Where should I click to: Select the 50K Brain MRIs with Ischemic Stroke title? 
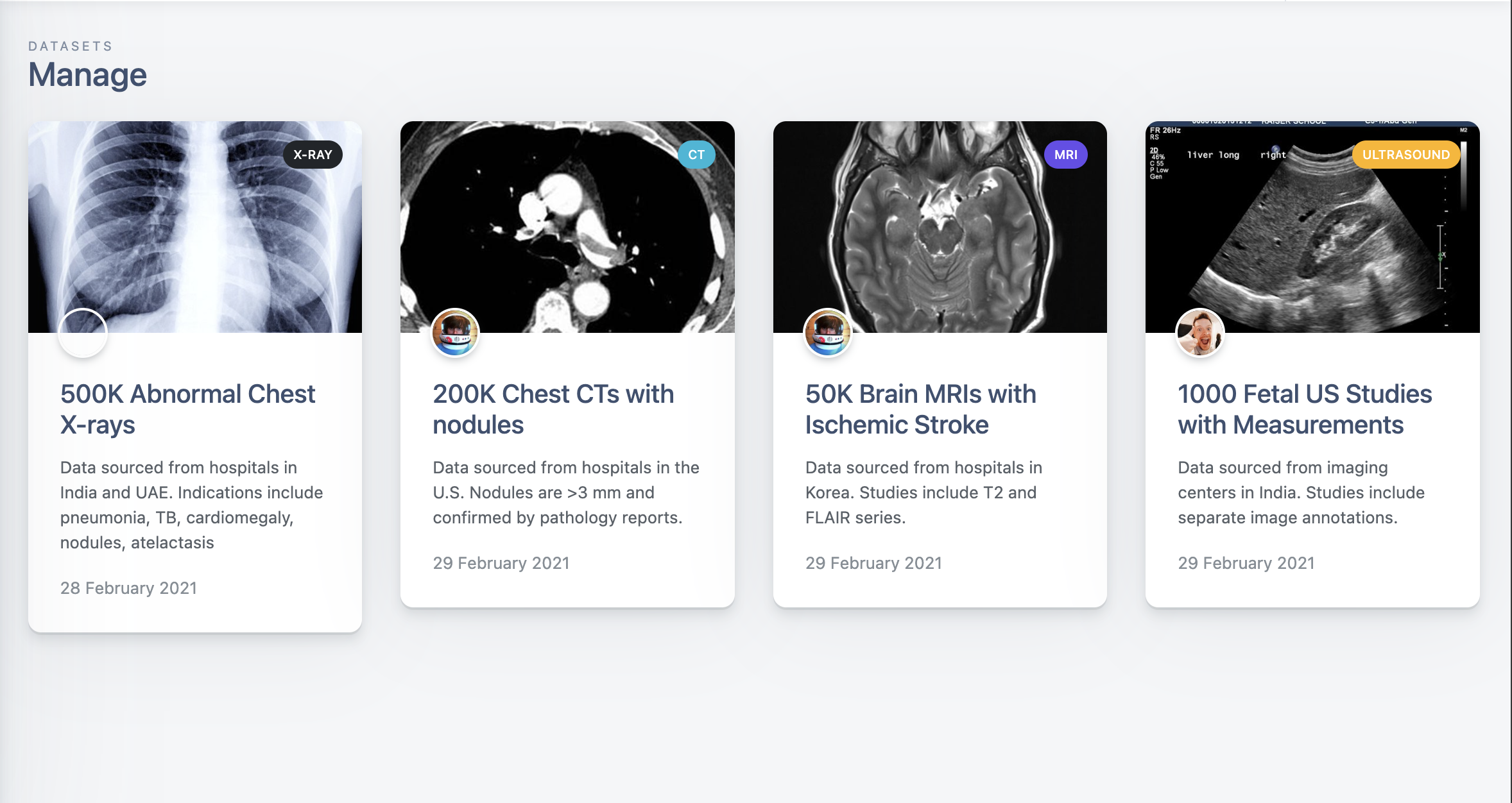click(x=920, y=409)
